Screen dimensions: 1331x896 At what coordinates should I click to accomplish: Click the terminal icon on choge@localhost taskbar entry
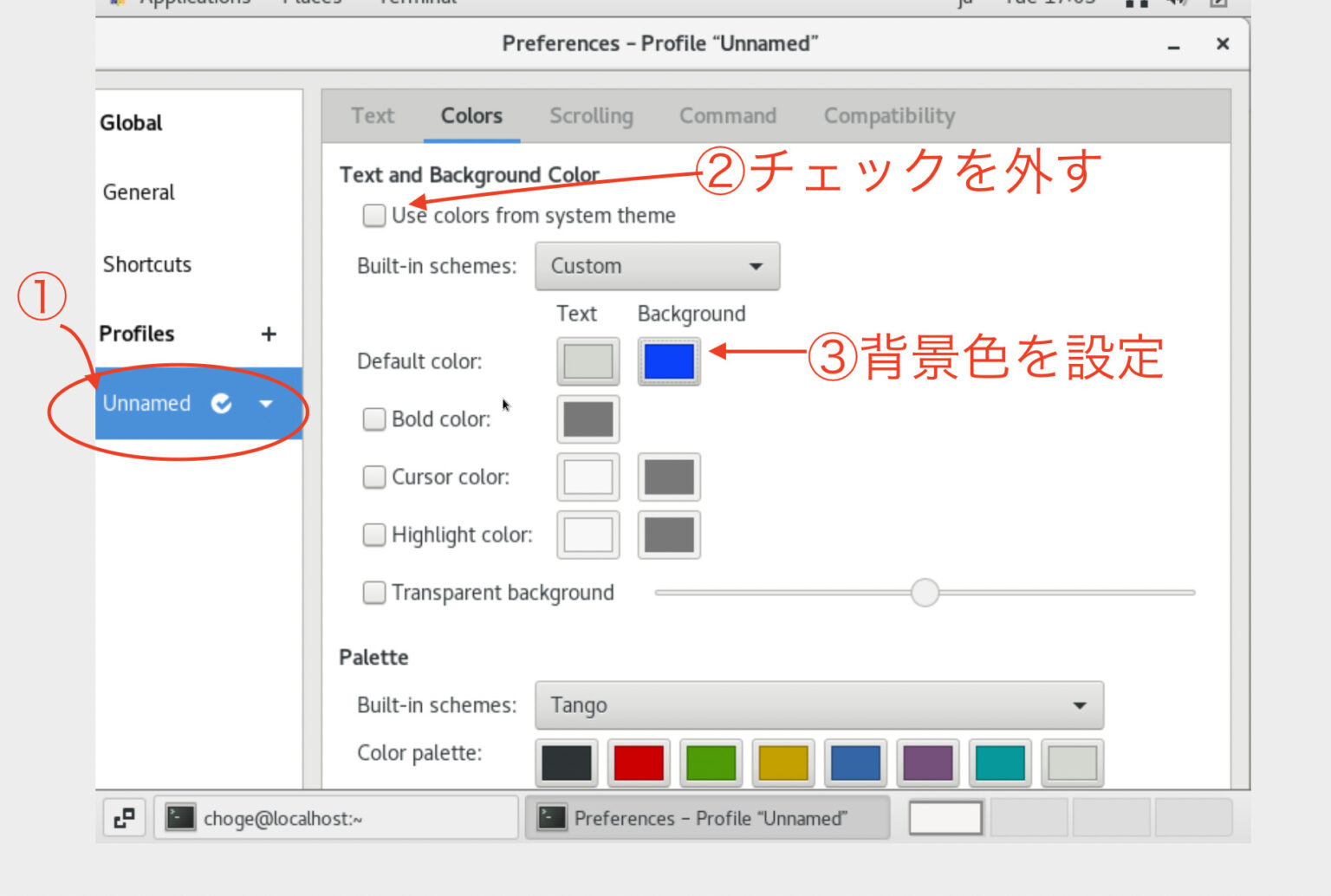(x=181, y=817)
